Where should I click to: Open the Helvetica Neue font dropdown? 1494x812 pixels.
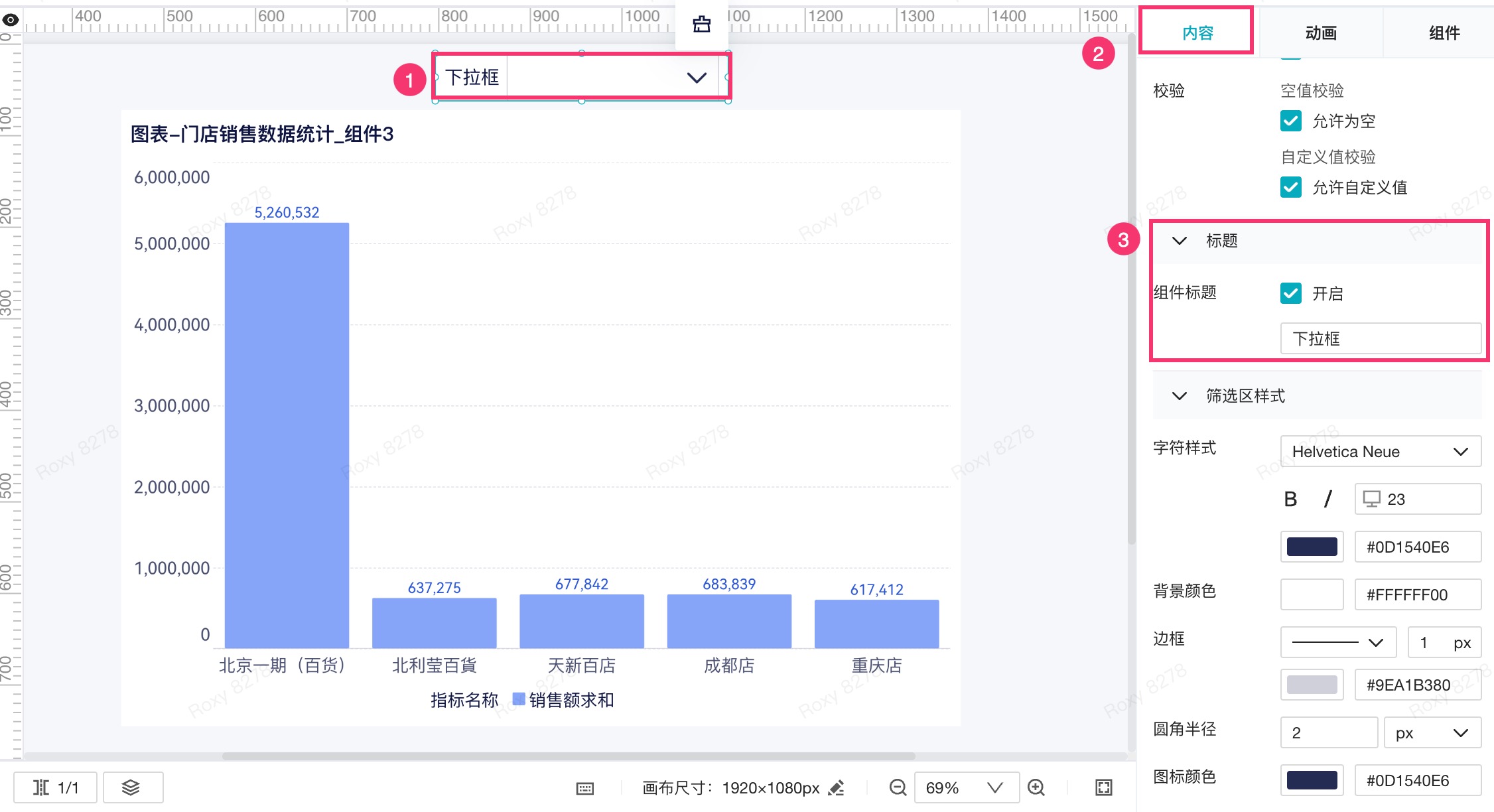point(1380,452)
